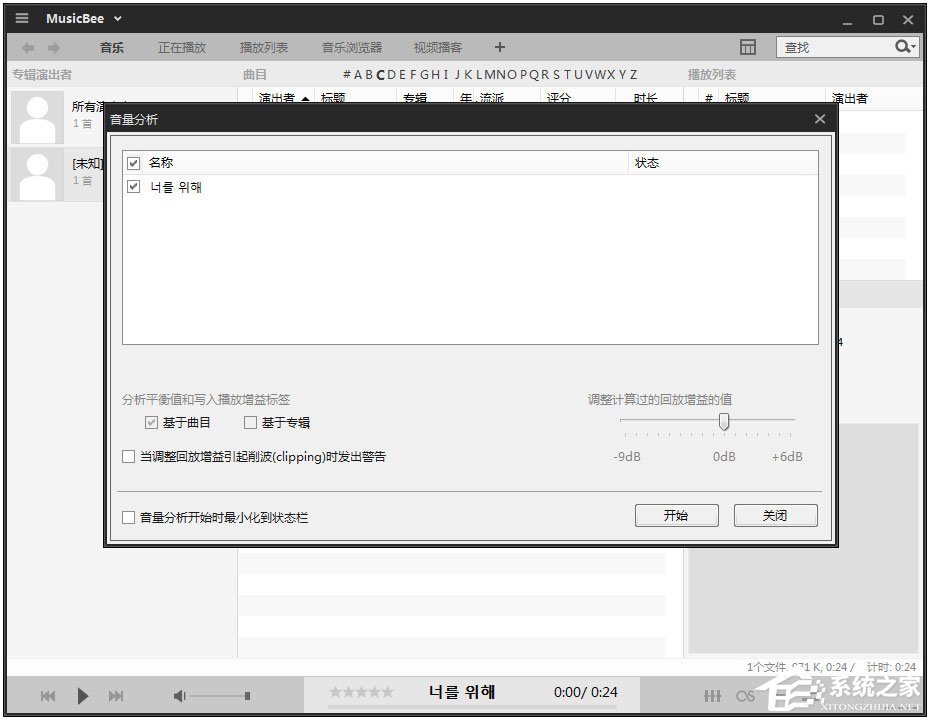Viewport: 930px width, 720px height.
Task: Open the equalizer icon in the player bar
Action: pos(712,695)
